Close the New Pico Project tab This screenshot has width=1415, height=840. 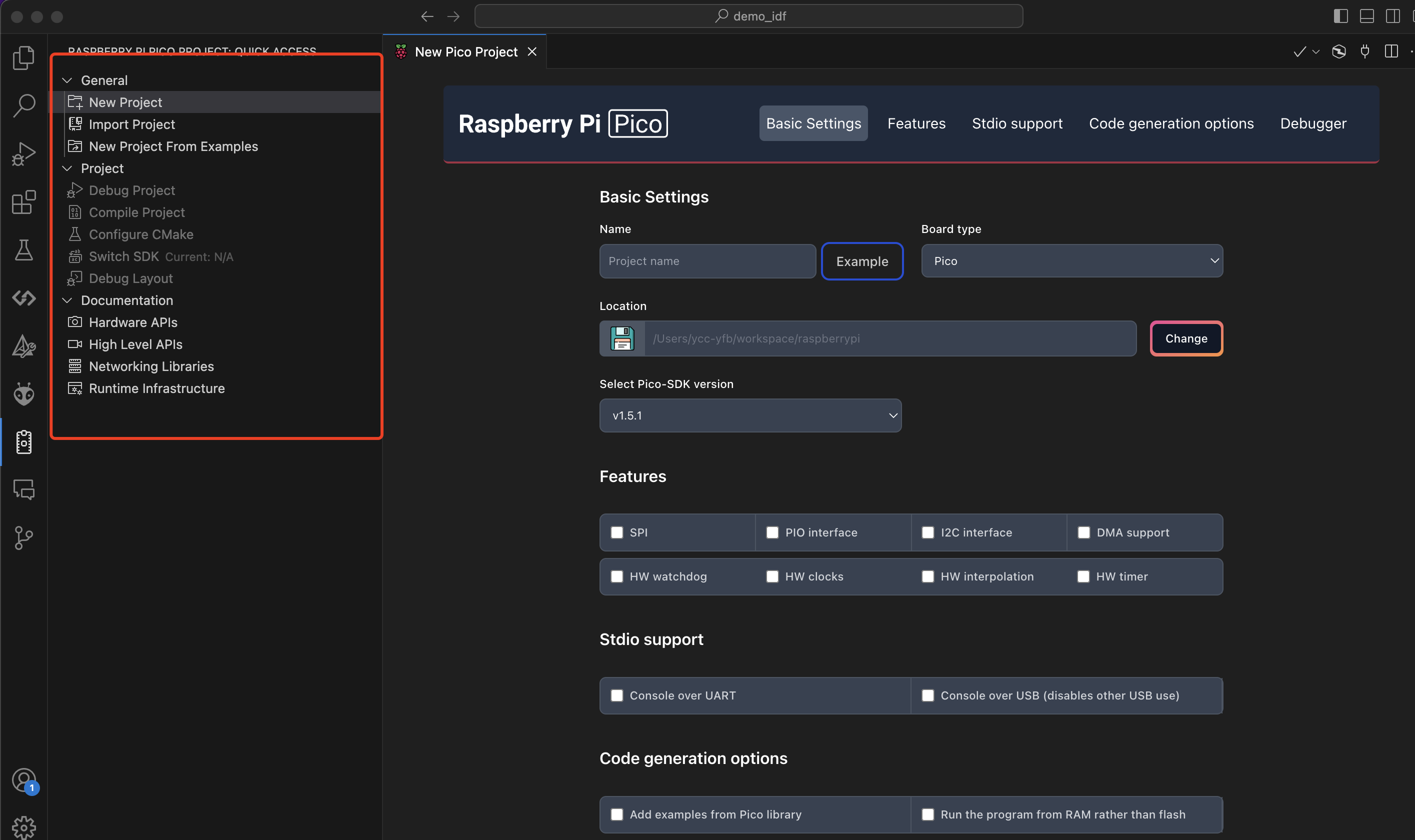click(532, 51)
